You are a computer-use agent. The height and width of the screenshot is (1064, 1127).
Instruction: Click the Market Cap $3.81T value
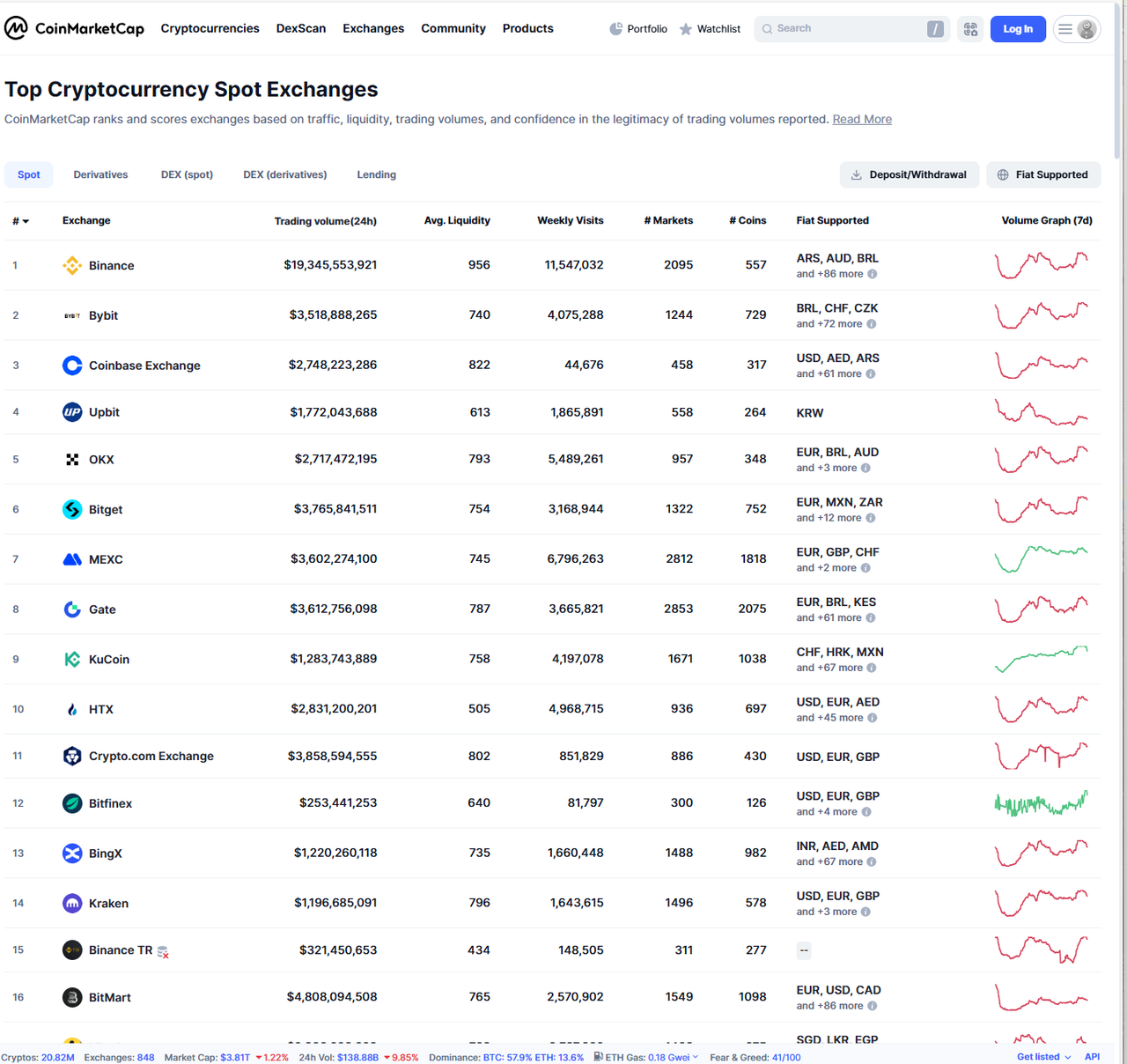click(x=235, y=1057)
